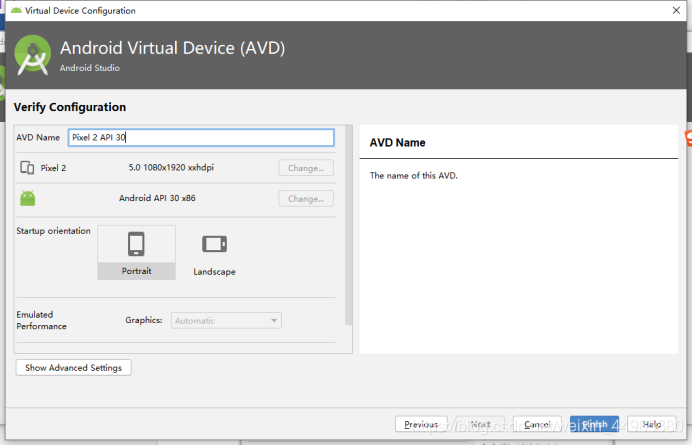The width and height of the screenshot is (693, 445).
Task: Open the Graphics dropdown
Action: tap(226, 321)
